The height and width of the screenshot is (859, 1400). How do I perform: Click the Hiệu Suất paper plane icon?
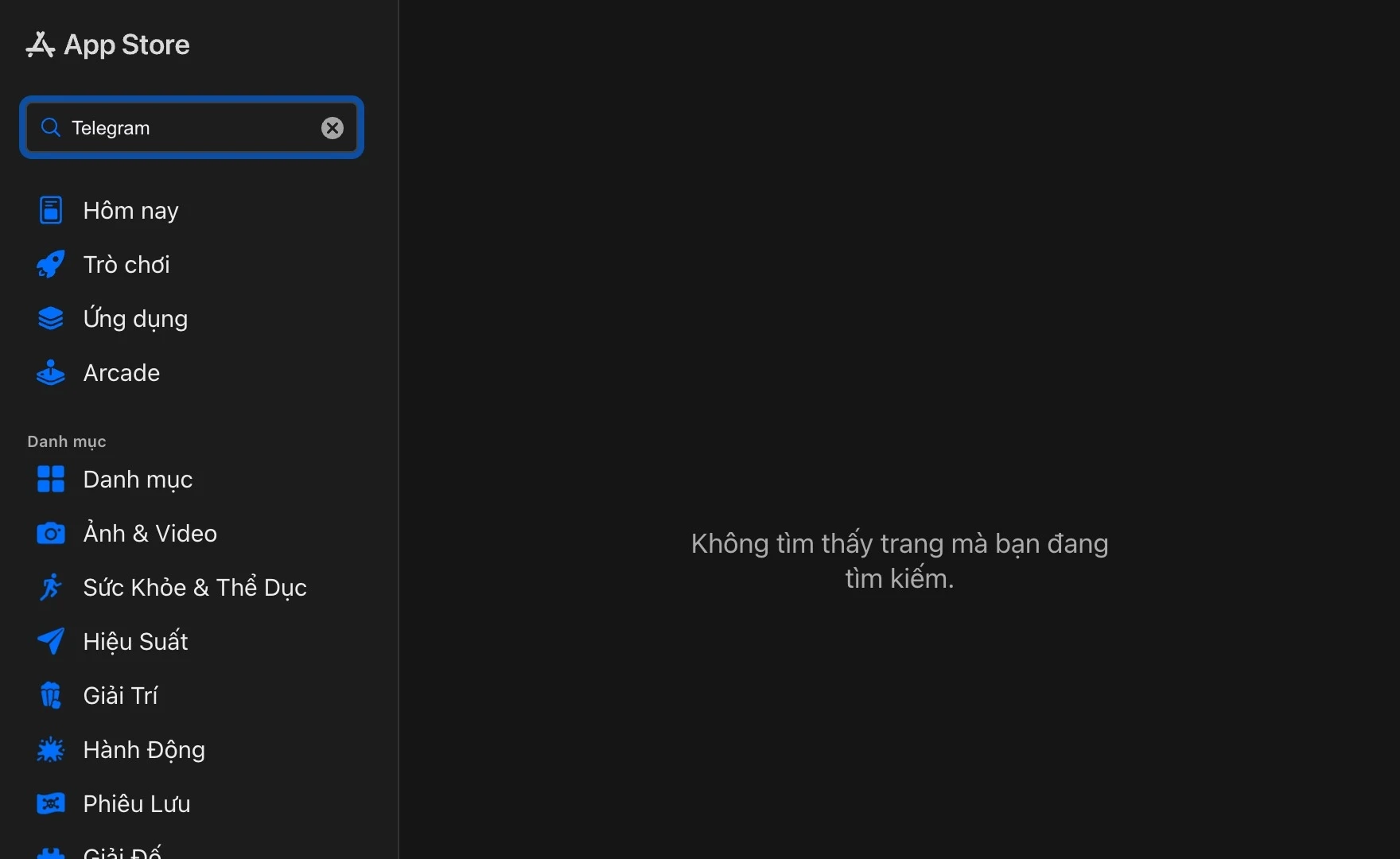[51, 641]
